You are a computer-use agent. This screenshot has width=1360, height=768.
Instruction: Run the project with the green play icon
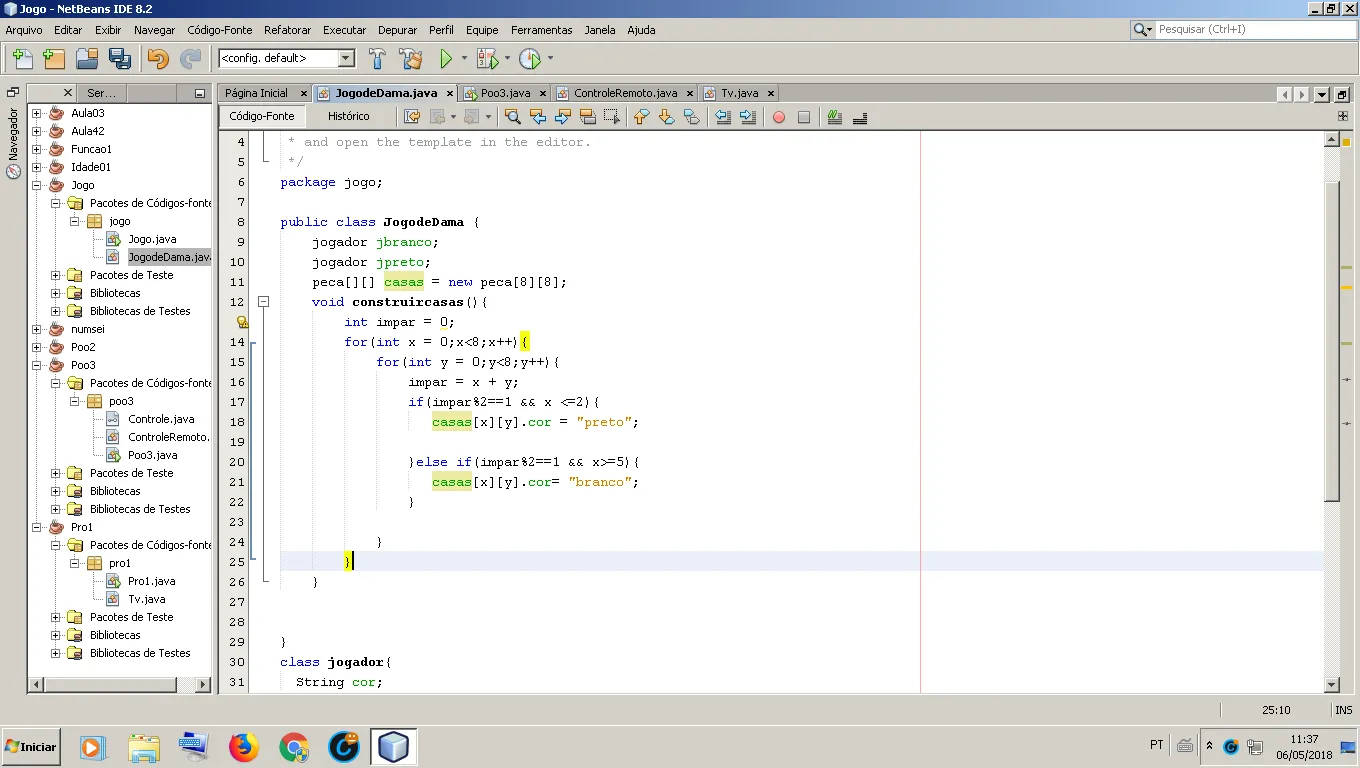tap(446, 59)
